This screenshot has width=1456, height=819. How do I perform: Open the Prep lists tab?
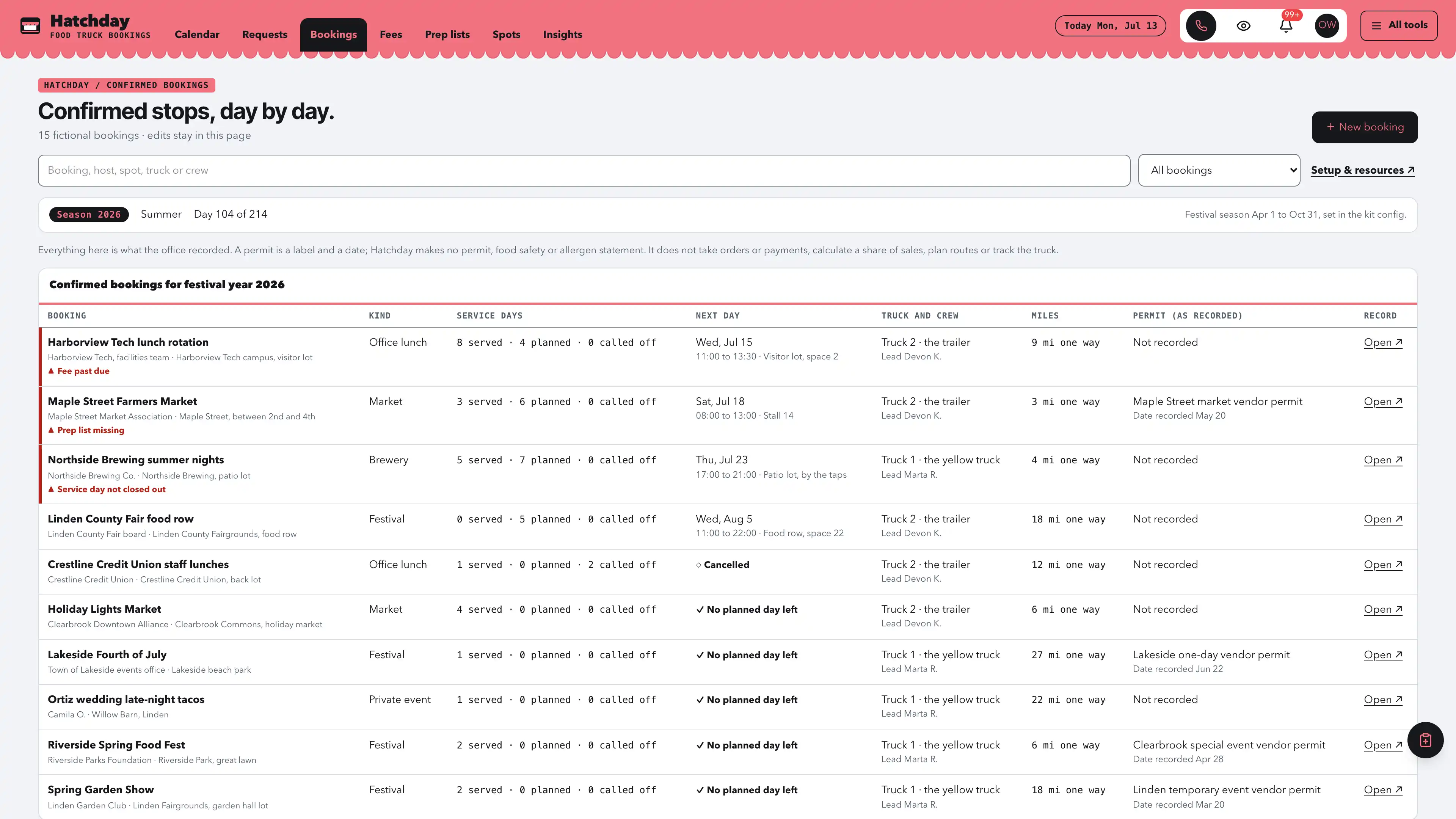[x=447, y=35]
